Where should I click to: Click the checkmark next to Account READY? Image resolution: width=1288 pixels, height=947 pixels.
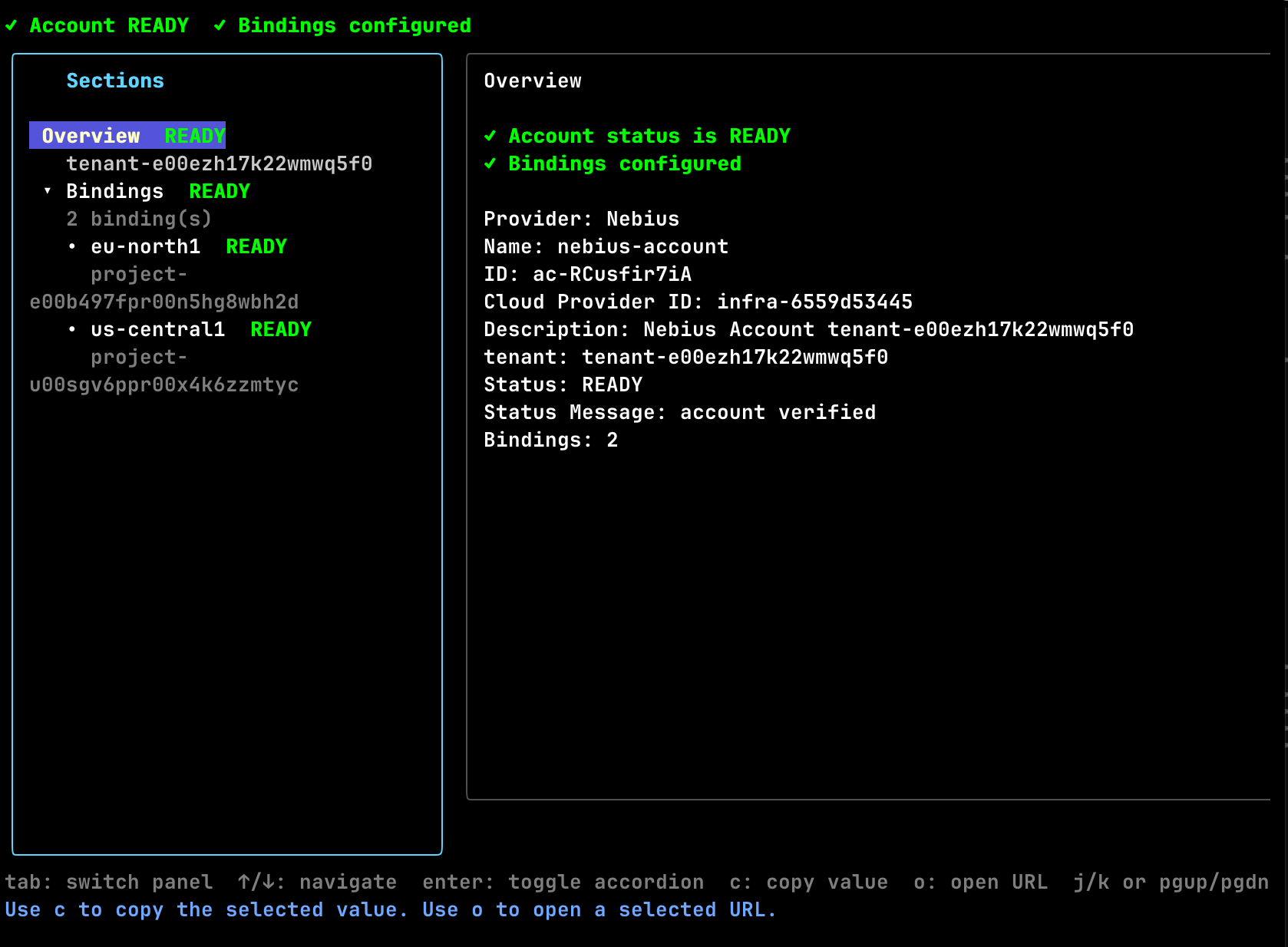(11, 26)
